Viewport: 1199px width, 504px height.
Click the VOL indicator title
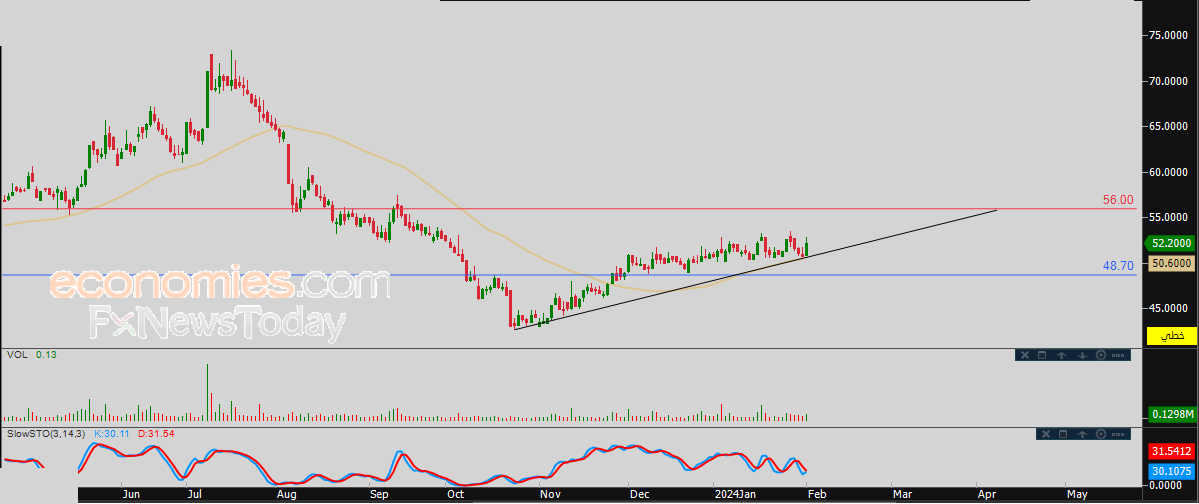click(15, 355)
